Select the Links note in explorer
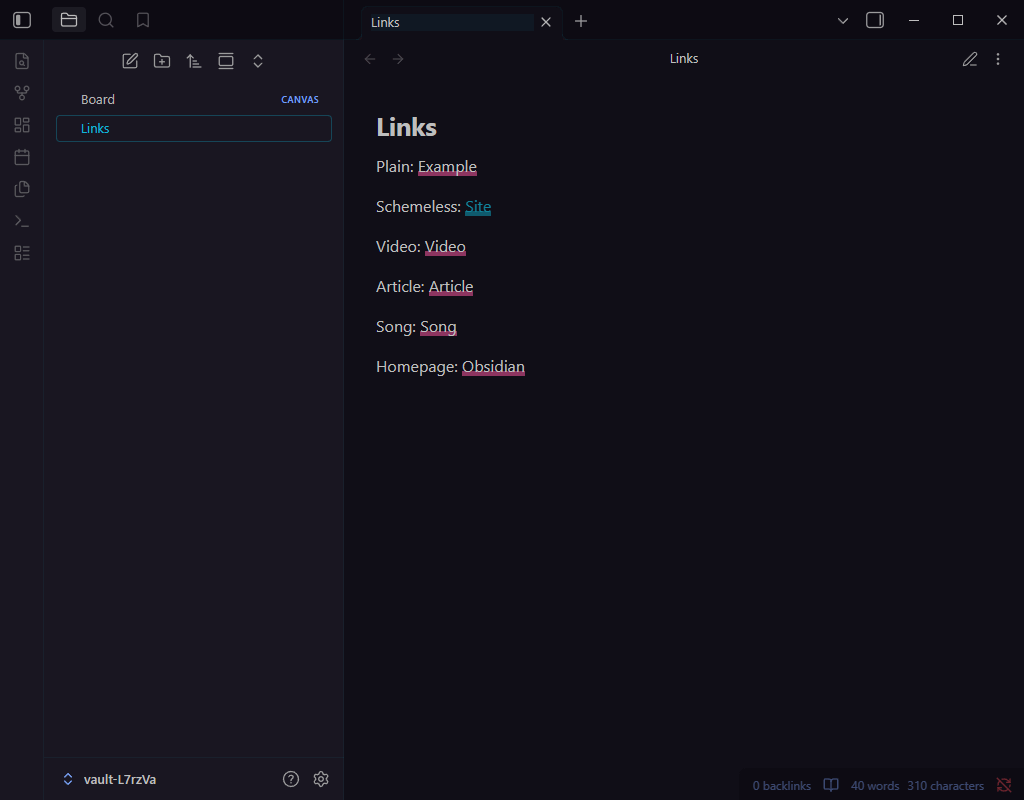The height and width of the screenshot is (800, 1024). [x=194, y=129]
